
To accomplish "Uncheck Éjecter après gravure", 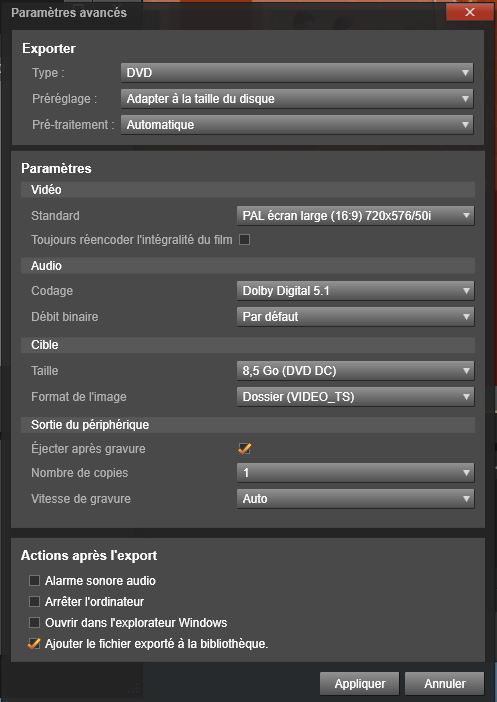I will point(244,449).
